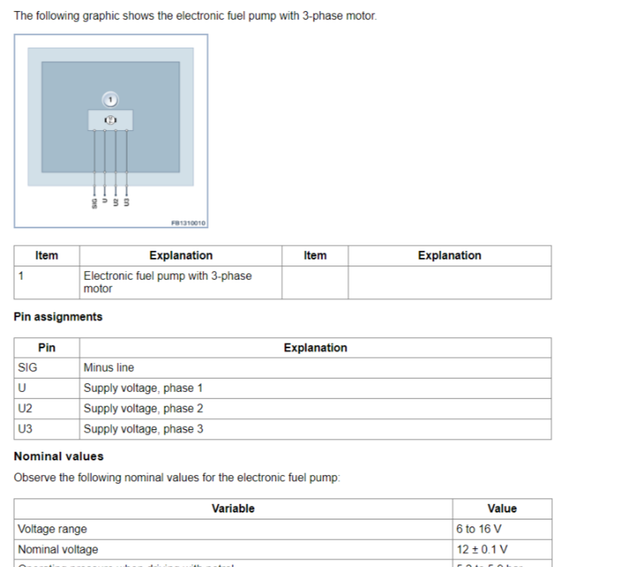Click the 'Voltage range' cell
Viewport: 640px width, 567px height.
coord(233,529)
